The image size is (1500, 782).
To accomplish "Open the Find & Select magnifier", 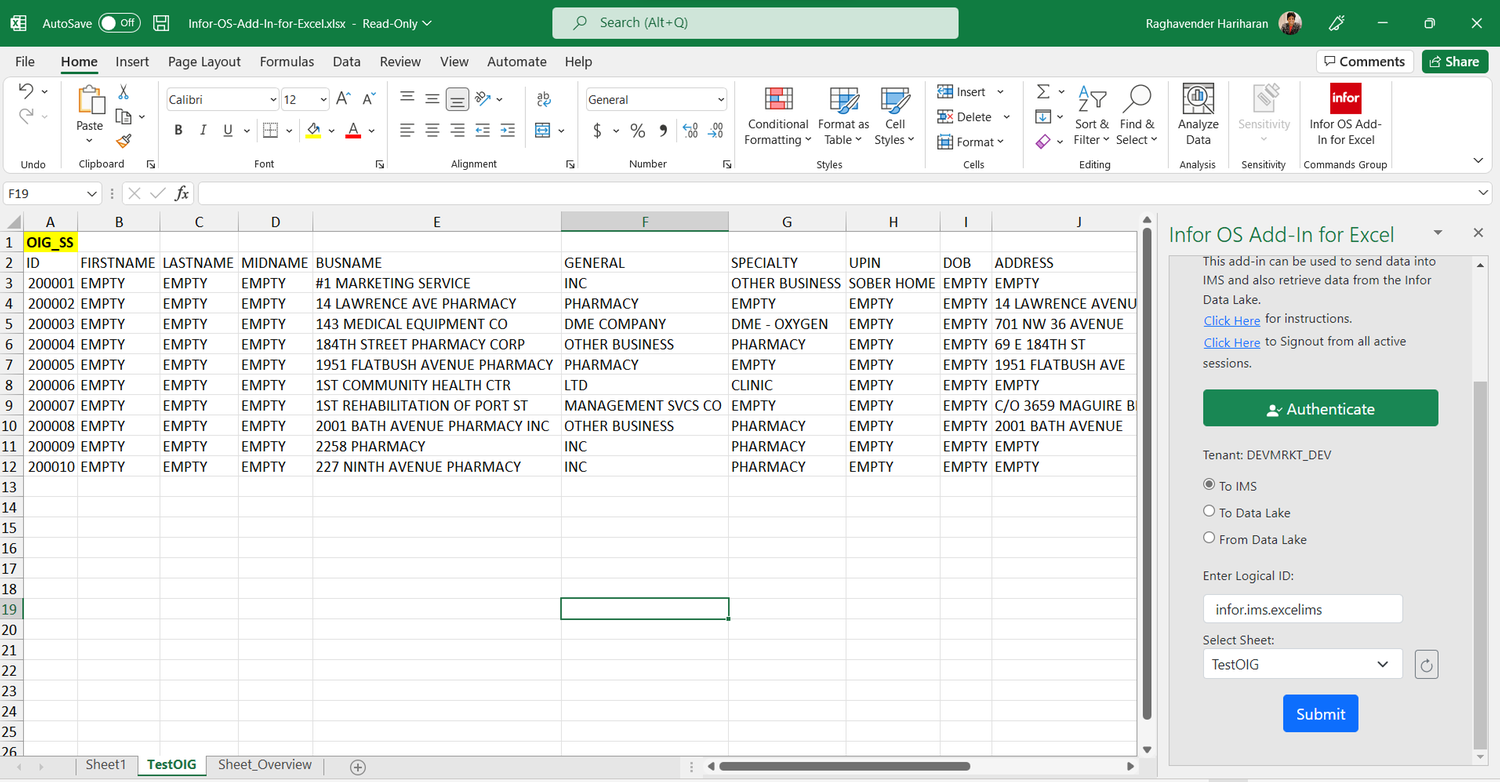I will pos(1136,116).
